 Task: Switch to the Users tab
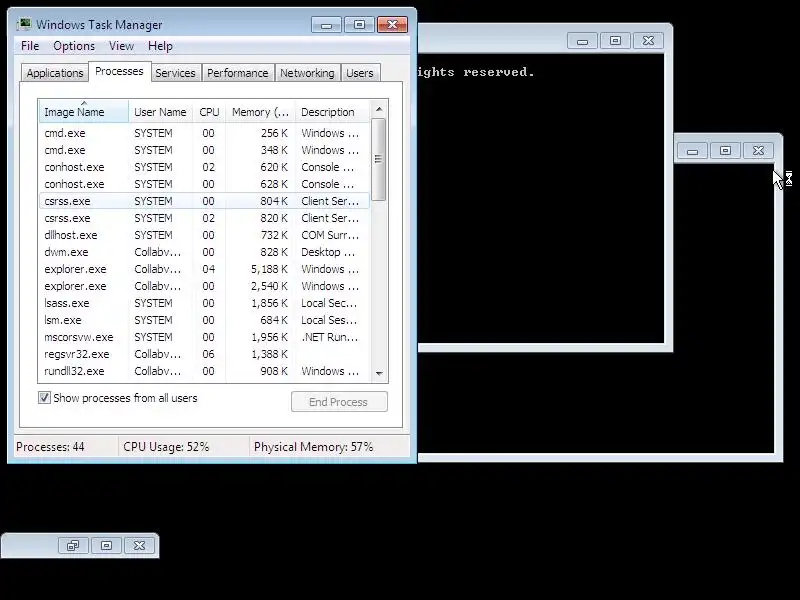tap(360, 73)
